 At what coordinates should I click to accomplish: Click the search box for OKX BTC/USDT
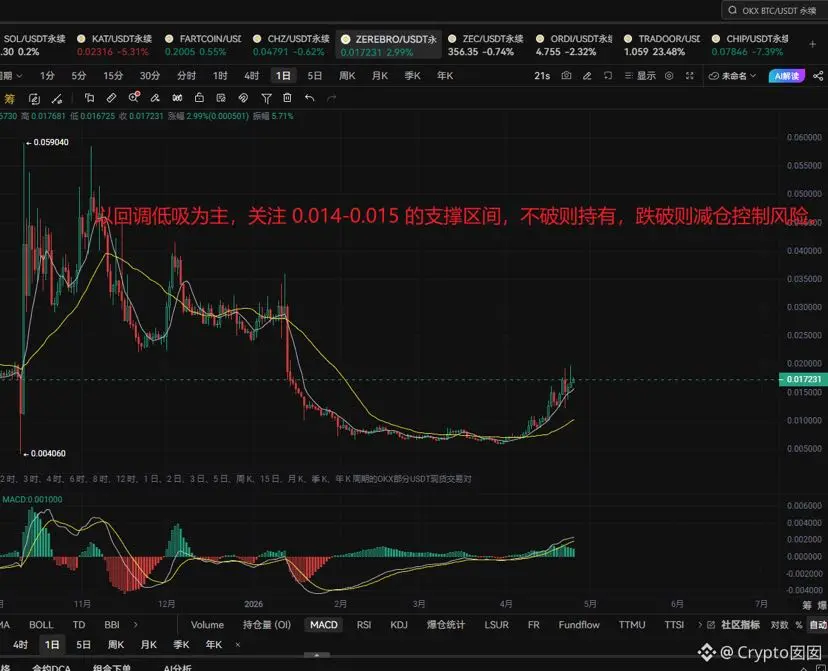pyautogui.click(x=774, y=10)
